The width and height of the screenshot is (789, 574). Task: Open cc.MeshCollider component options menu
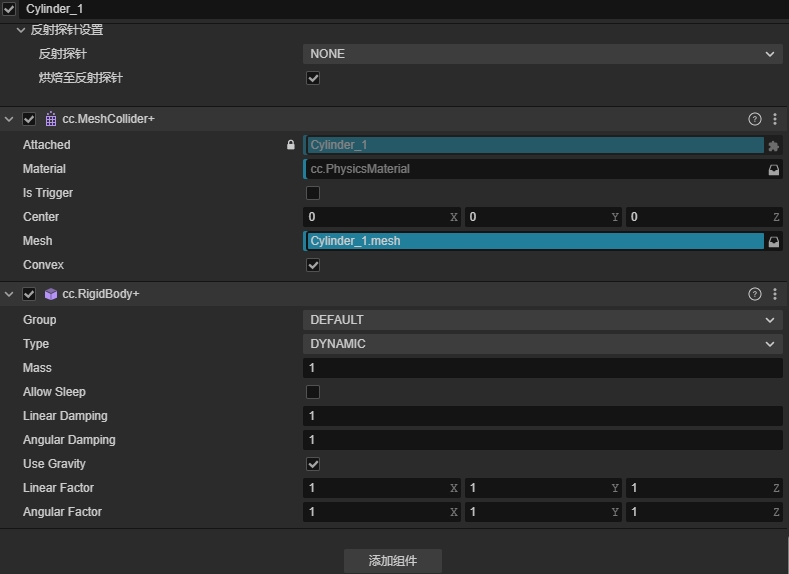[774, 119]
